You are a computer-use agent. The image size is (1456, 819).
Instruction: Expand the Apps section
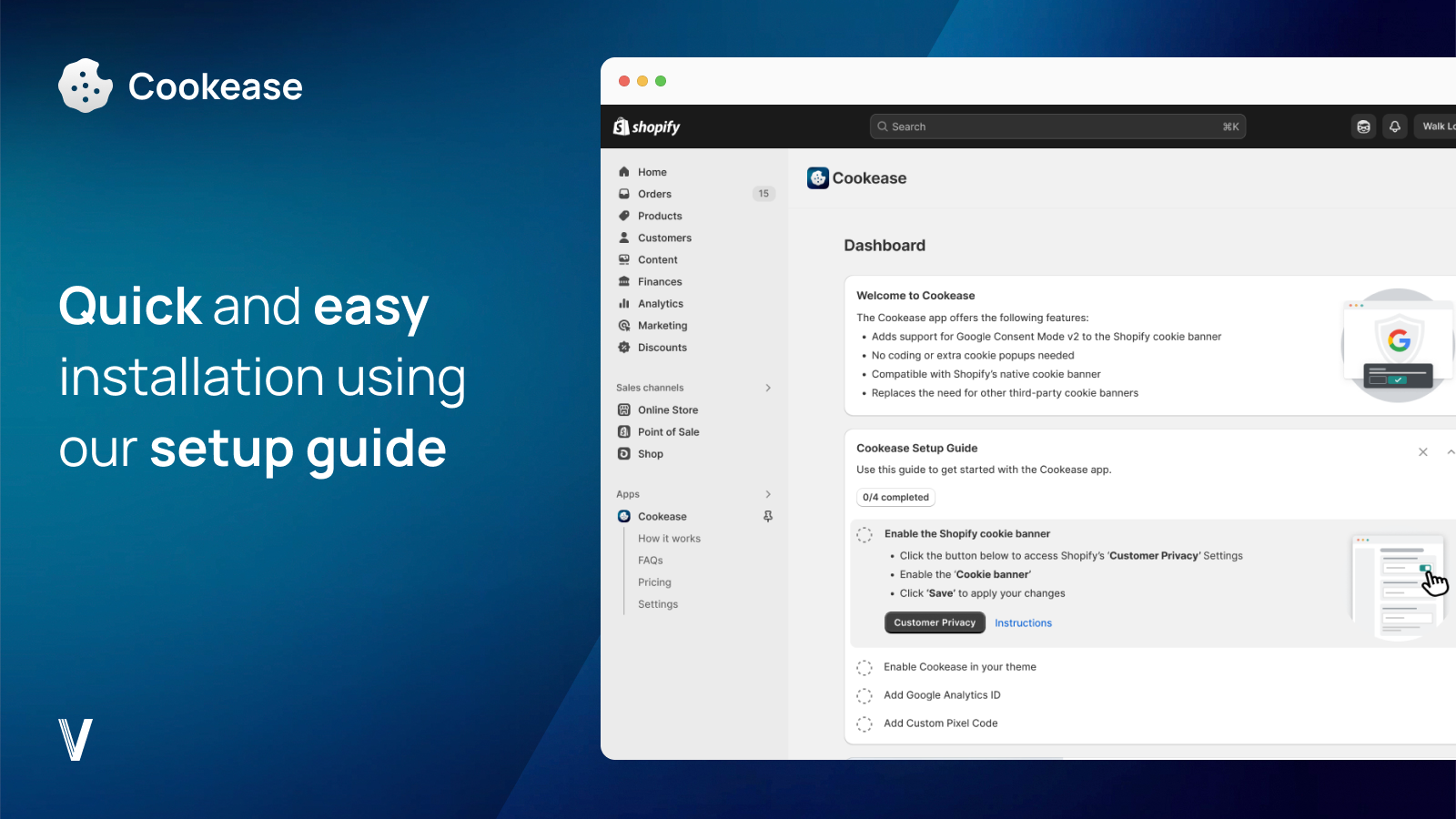(769, 493)
